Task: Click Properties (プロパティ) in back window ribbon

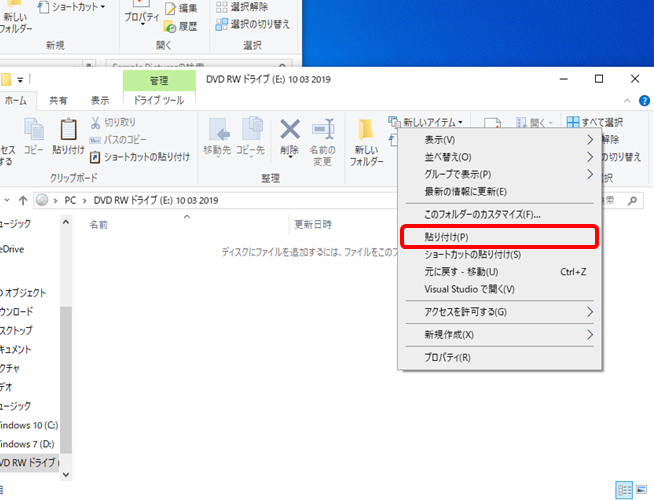Action: click(x=141, y=13)
